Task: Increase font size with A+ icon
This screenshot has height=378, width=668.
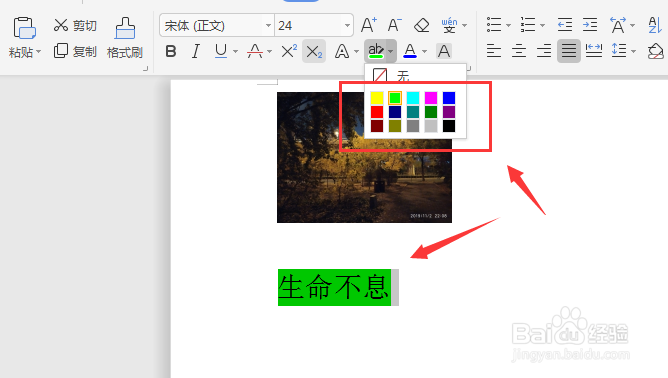Action: click(x=369, y=25)
